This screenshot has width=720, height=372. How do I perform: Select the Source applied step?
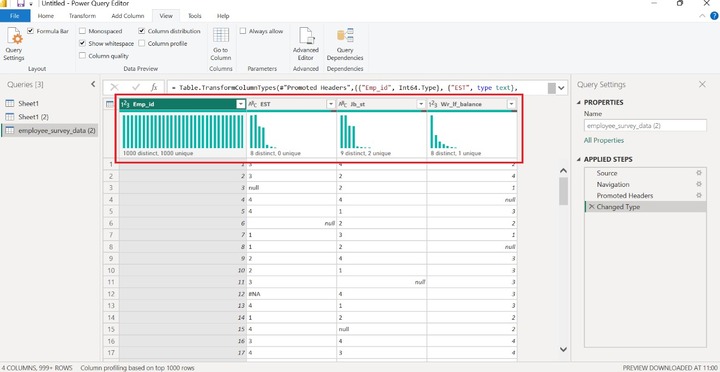tap(645, 173)
